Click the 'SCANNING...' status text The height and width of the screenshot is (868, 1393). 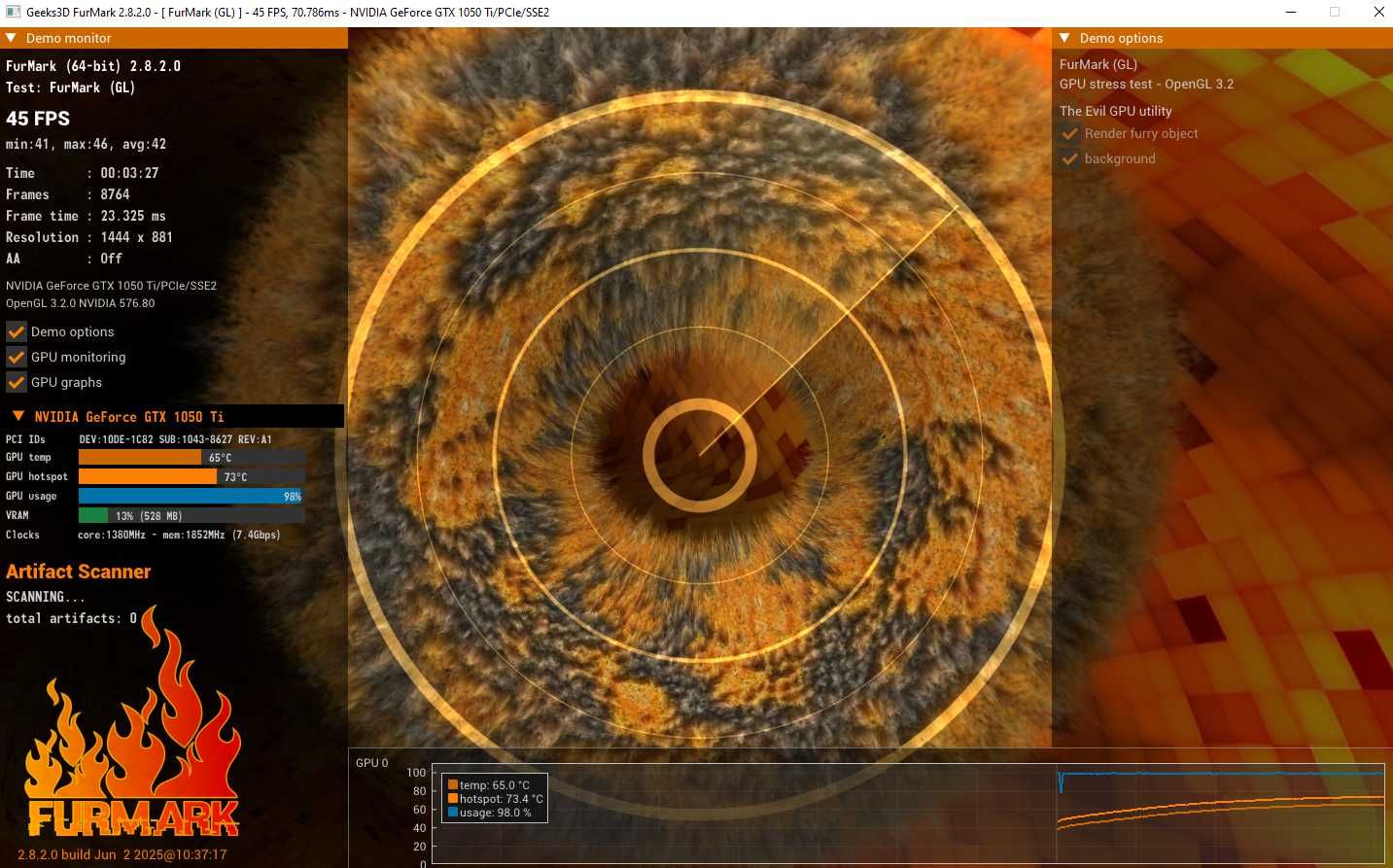coord(46,597)
